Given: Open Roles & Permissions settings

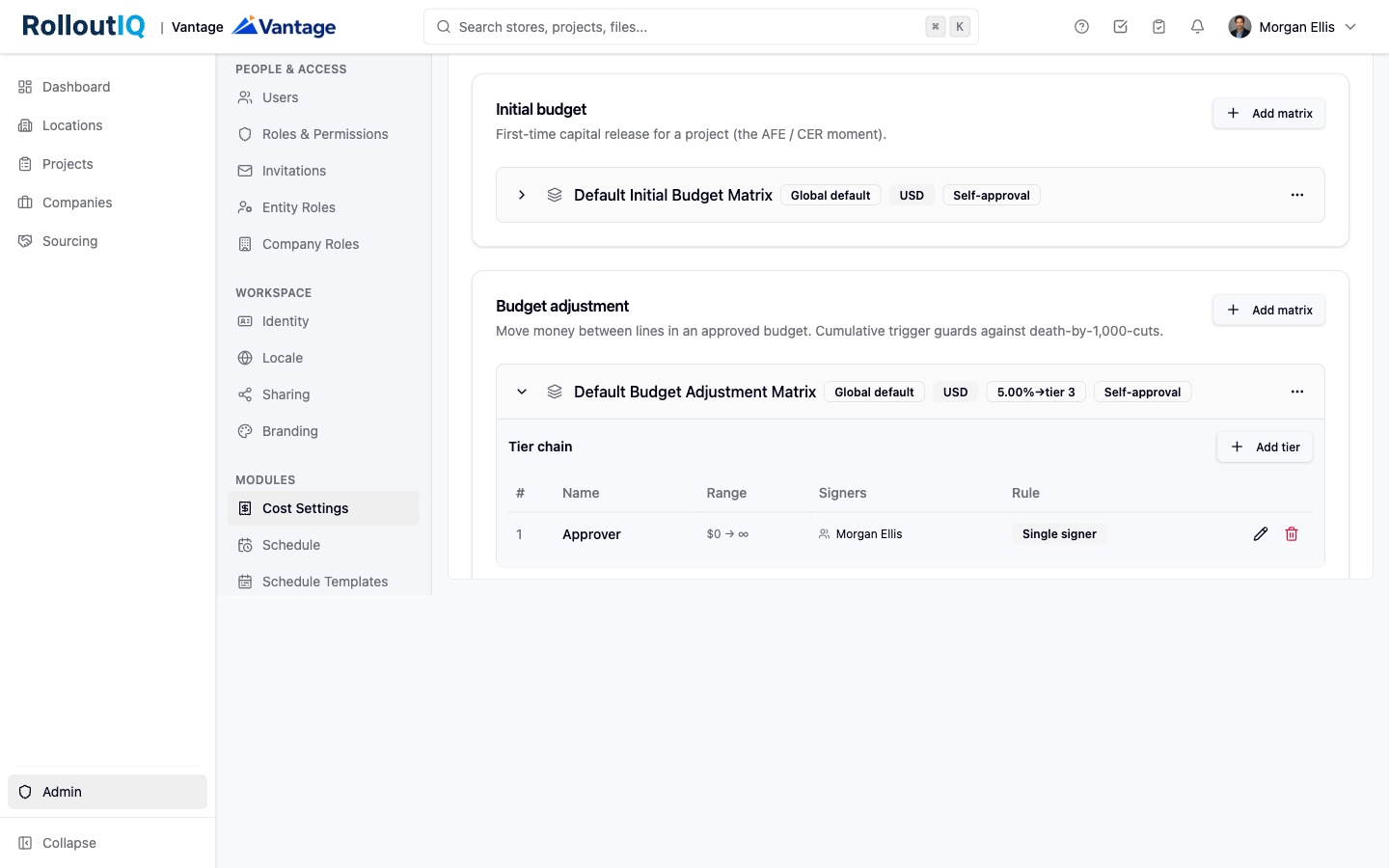Looking at the screenshot, I should pos(323,134).
